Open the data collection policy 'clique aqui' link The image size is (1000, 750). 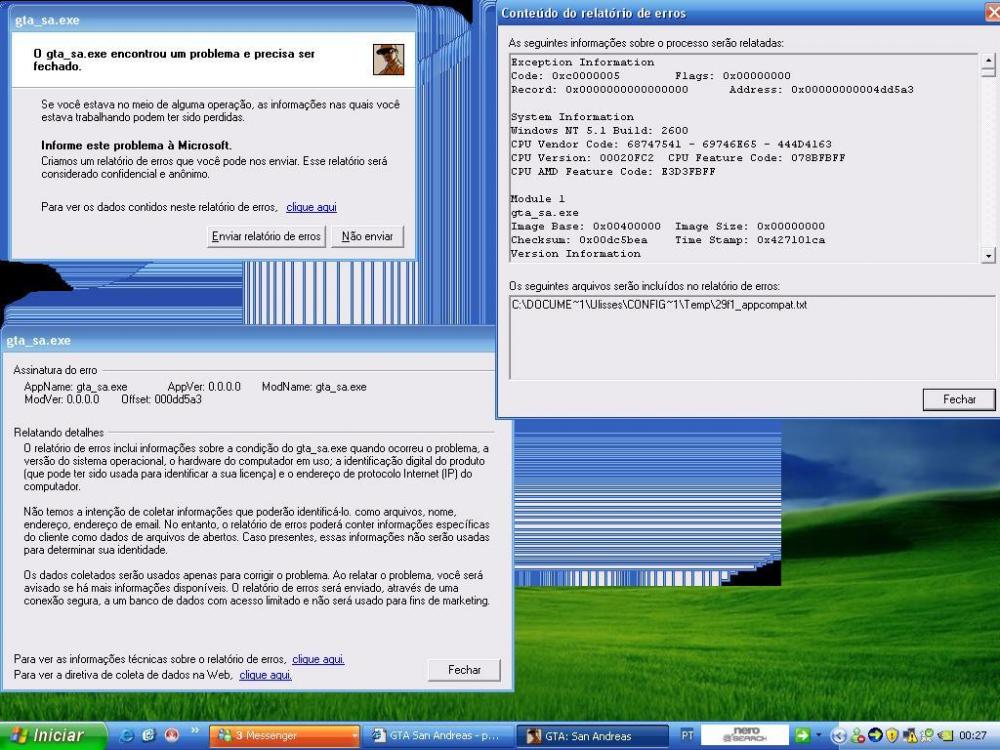(265, 675)
